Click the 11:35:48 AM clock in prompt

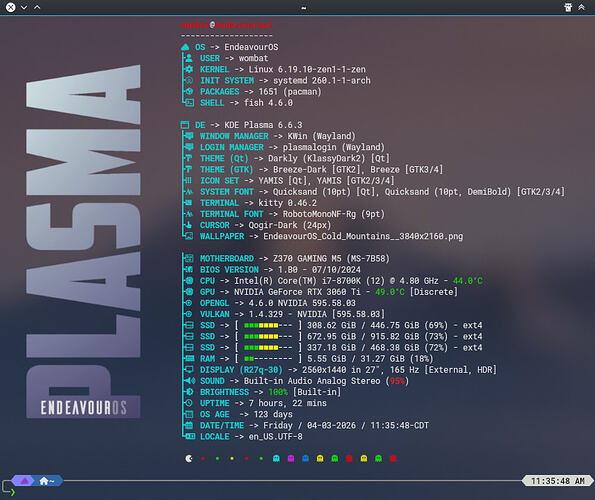558,481
